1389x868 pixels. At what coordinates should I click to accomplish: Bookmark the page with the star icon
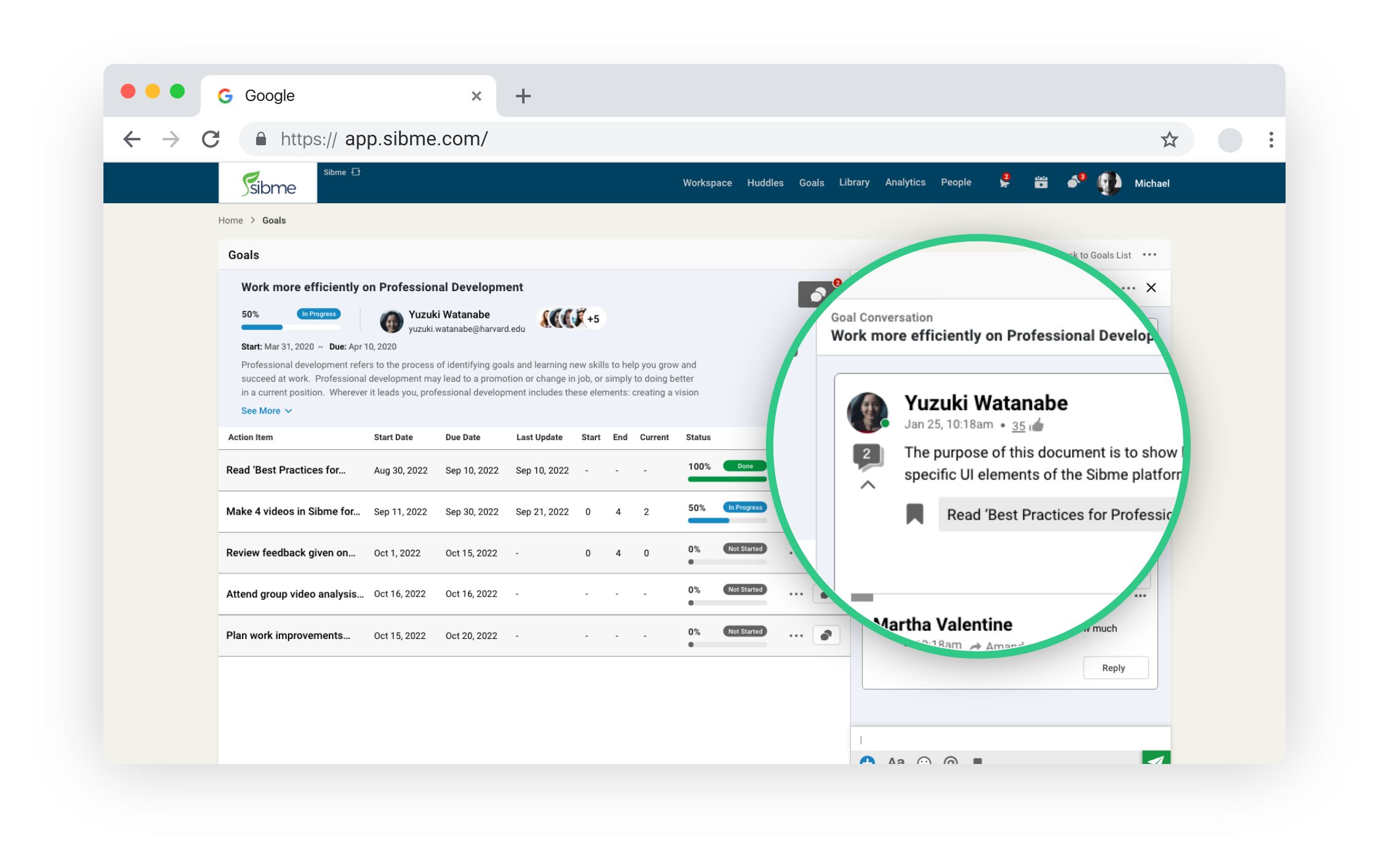click(x=1169, y=139)
